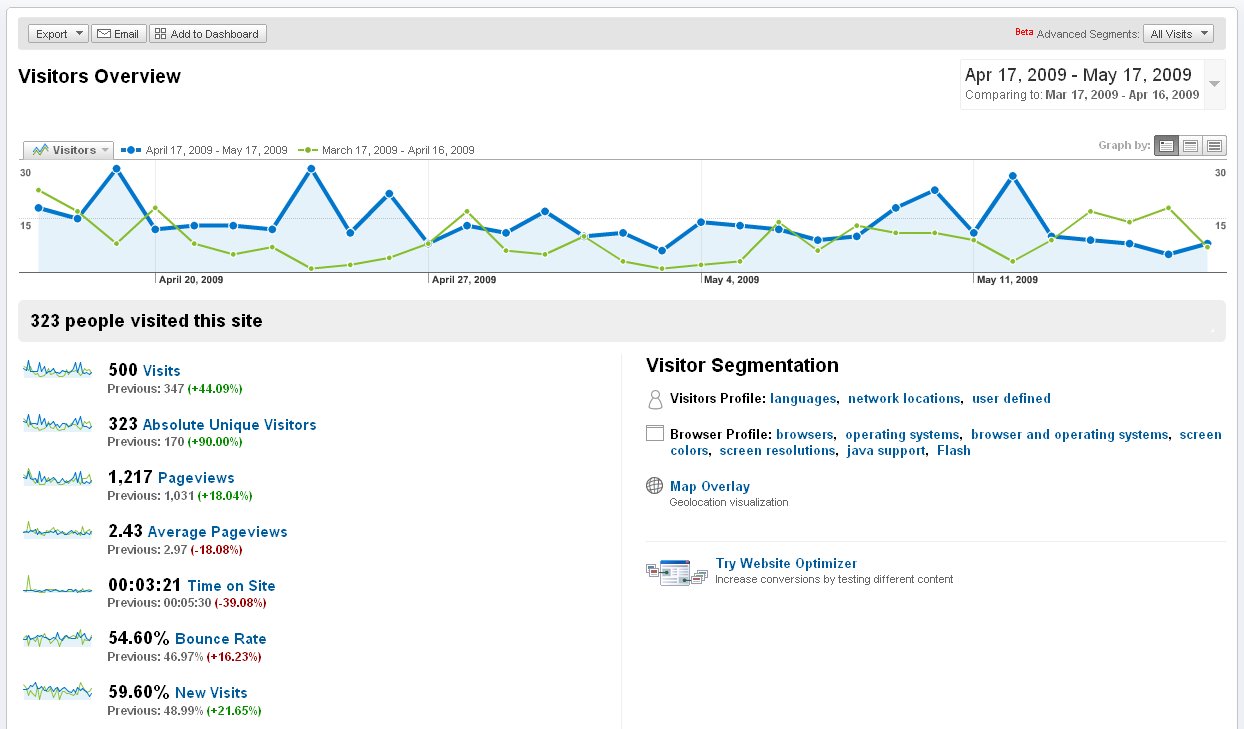
Task: Open Average Pageviews report link
Action: tap(217, 532)
